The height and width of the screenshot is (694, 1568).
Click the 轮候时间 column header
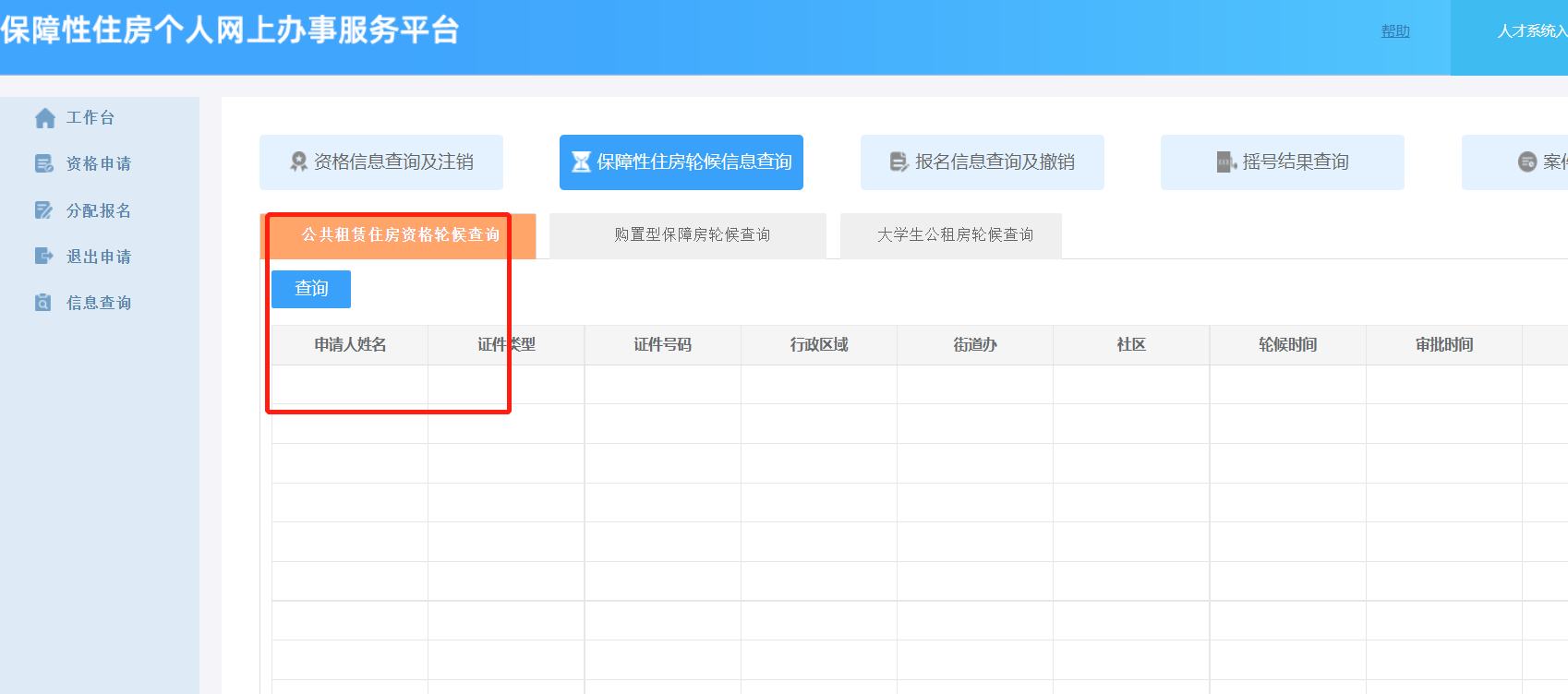[1287, 345]
